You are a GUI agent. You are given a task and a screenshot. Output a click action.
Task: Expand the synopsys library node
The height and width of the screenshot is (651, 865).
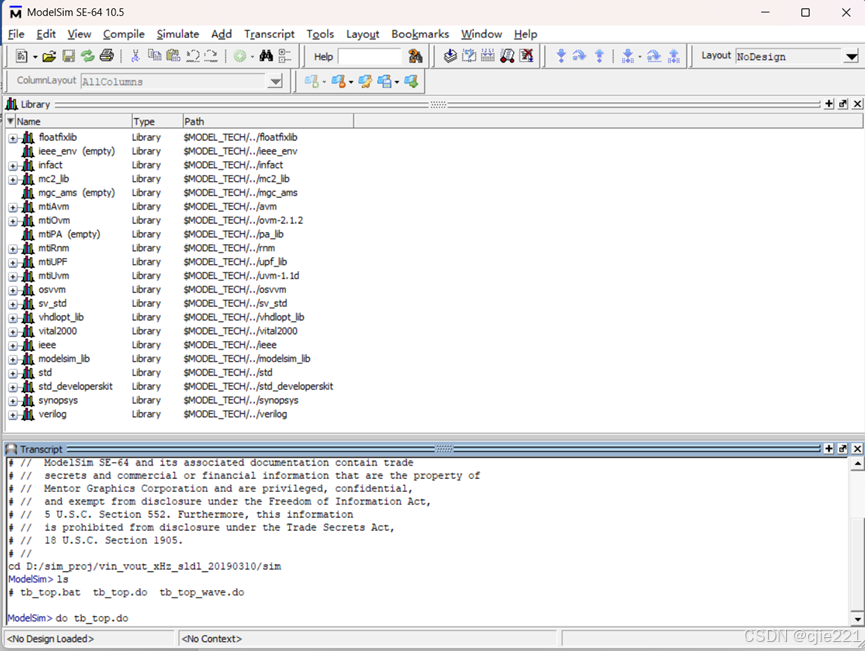pos(13,401)
